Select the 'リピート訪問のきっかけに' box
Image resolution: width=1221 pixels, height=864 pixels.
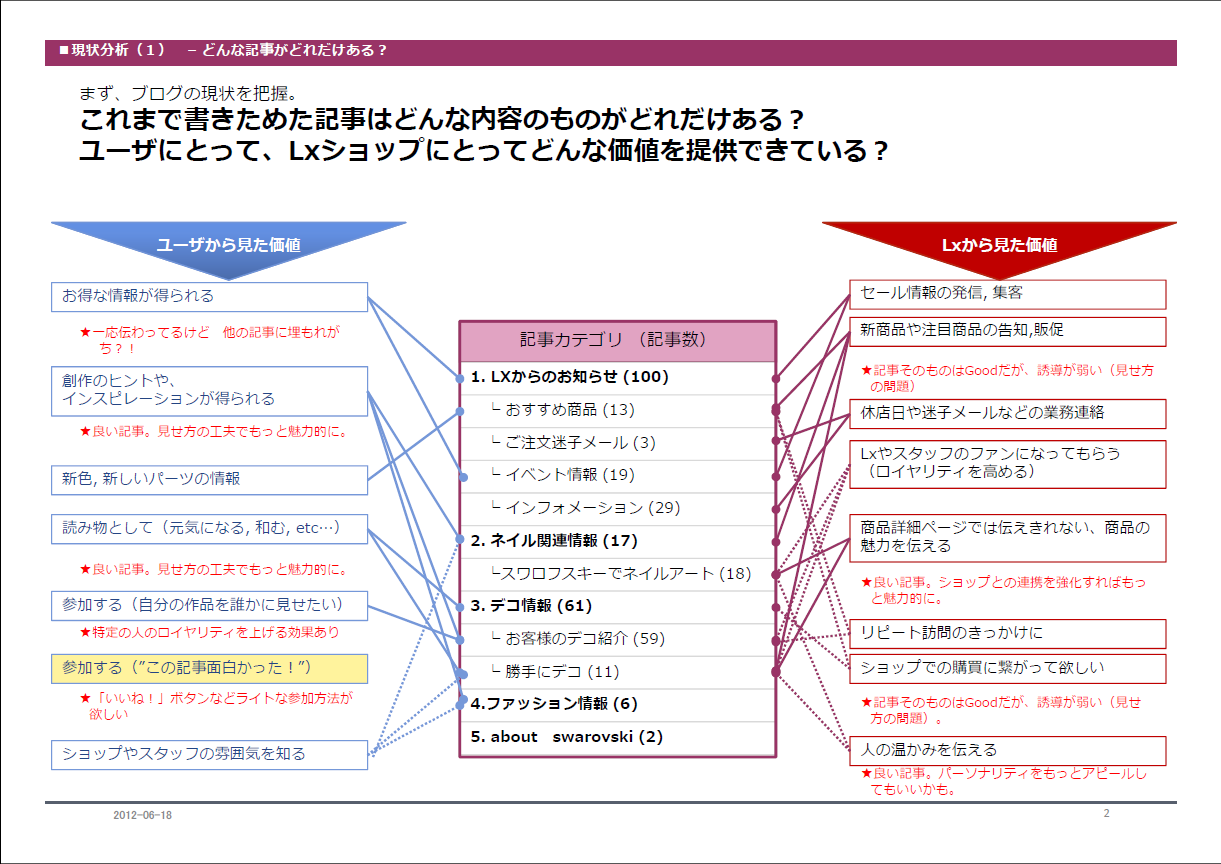pyautogui.click(x=1007, y=634)
